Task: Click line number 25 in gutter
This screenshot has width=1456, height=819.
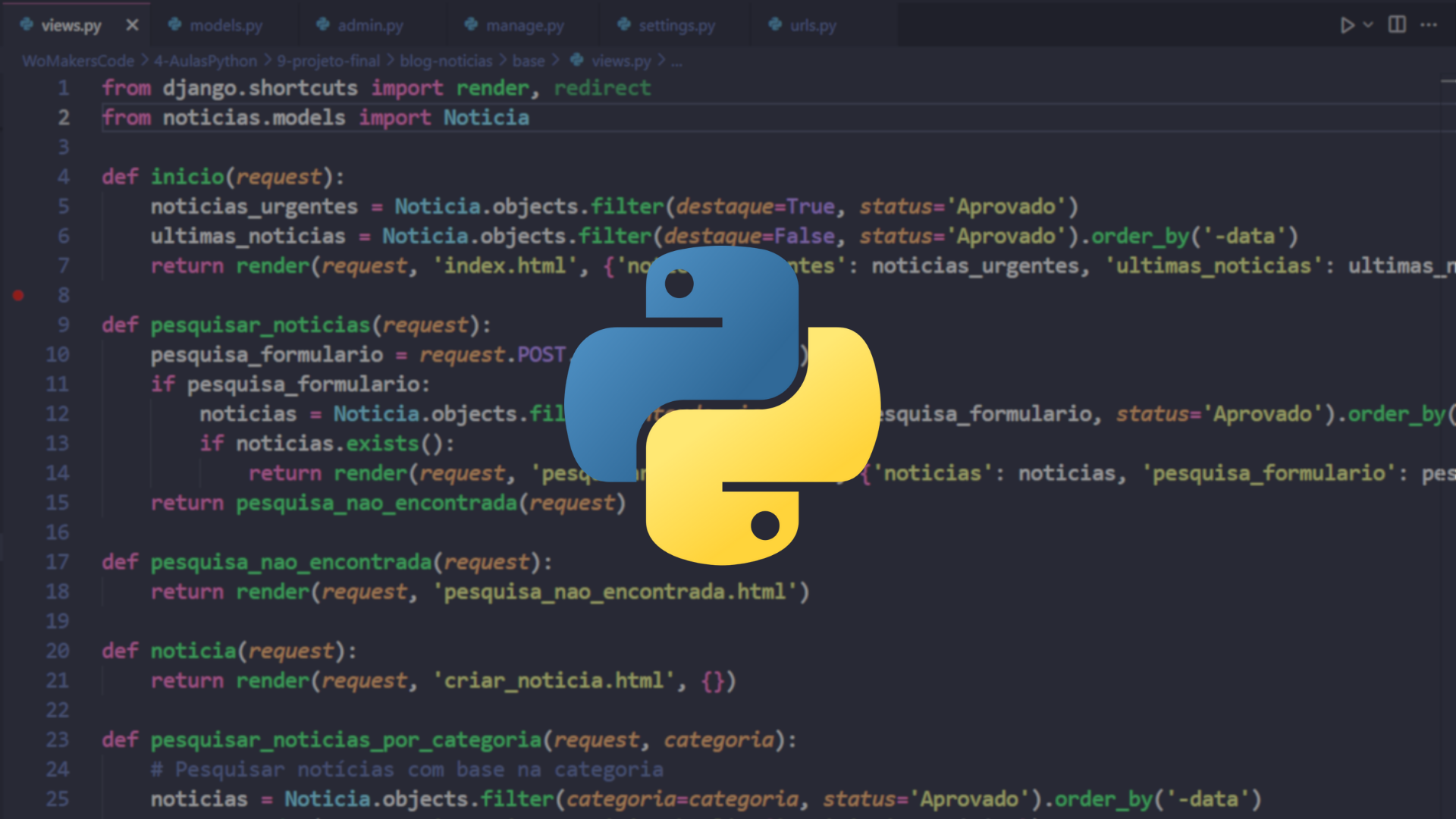Action: pyautogui.click(x=58, y=799)
